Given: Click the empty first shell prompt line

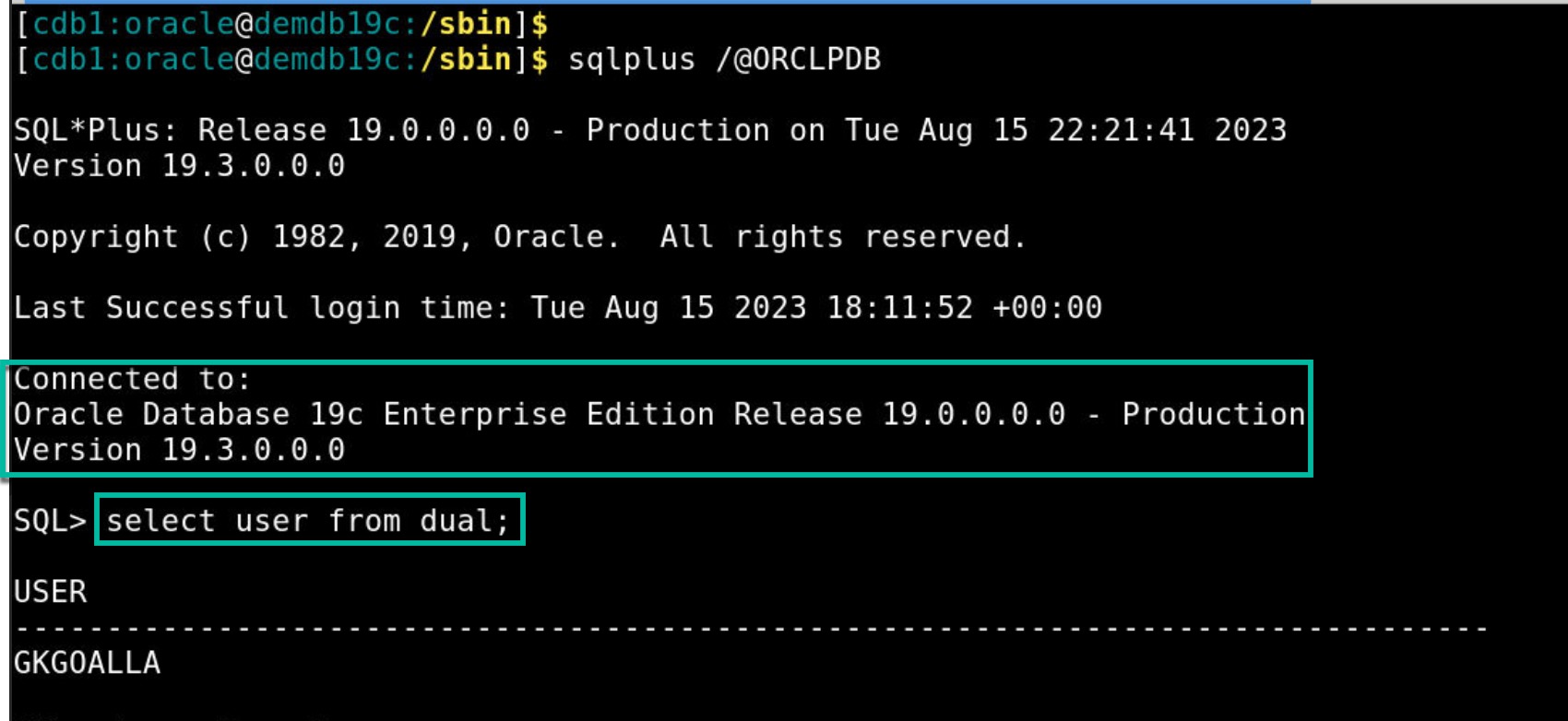Looking at the screenshot, I should click(281, 24).
